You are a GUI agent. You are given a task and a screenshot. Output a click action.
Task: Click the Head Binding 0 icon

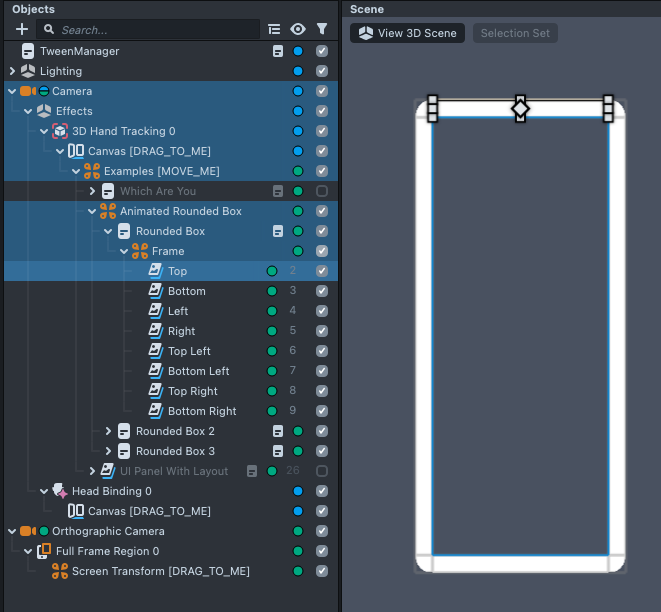point(60,491)
